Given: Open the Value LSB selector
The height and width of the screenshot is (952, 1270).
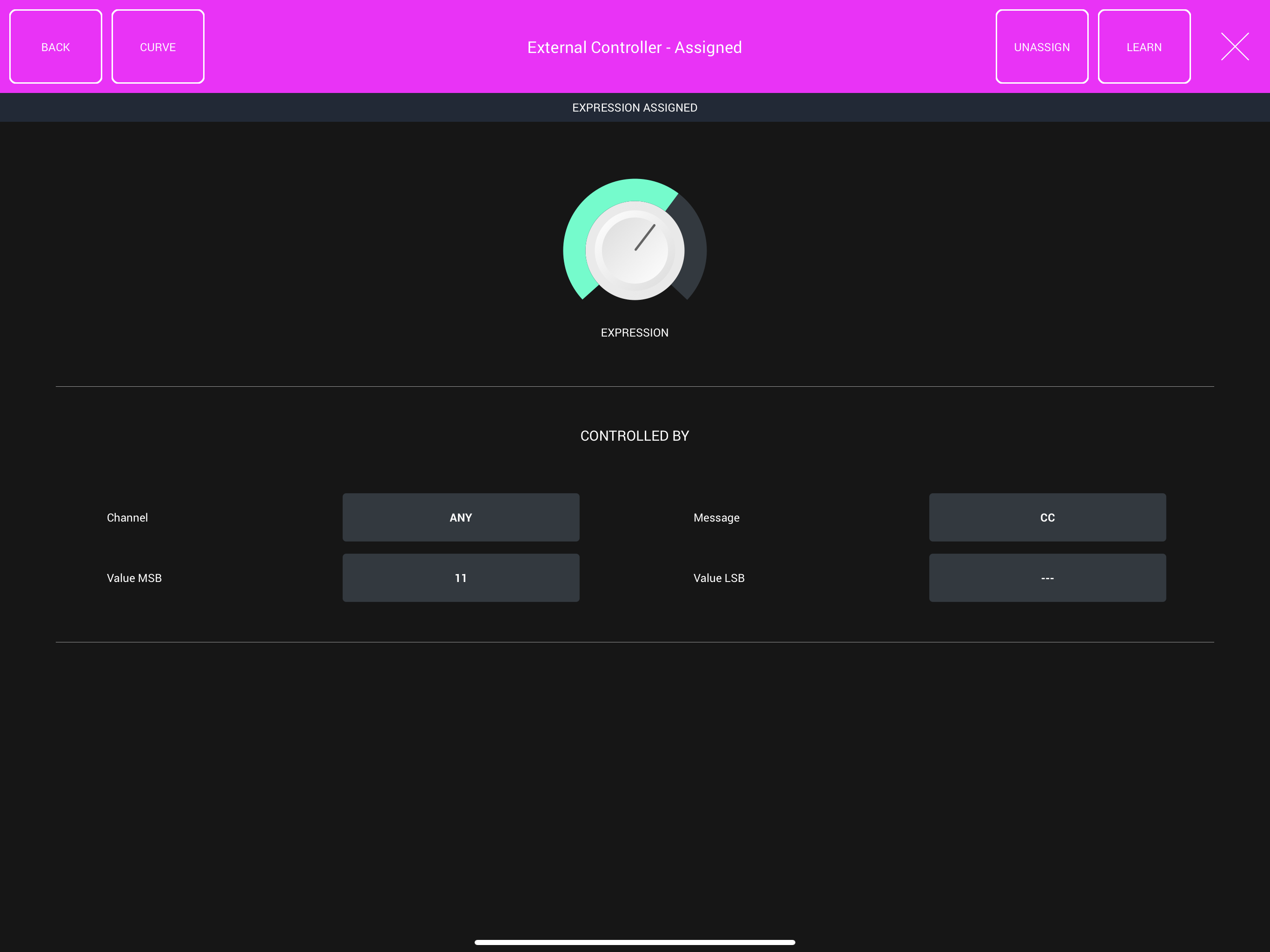Looking at the screenshot, I should (1047, 578).
